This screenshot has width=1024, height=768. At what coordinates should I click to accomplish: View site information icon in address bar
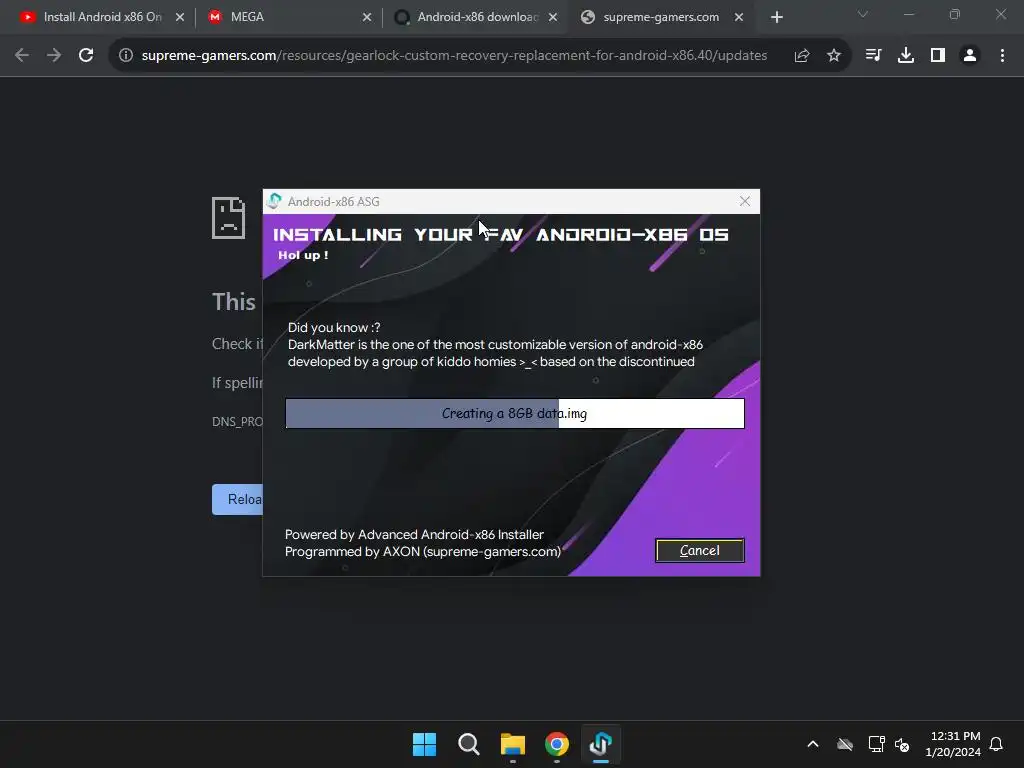point(125,56)
